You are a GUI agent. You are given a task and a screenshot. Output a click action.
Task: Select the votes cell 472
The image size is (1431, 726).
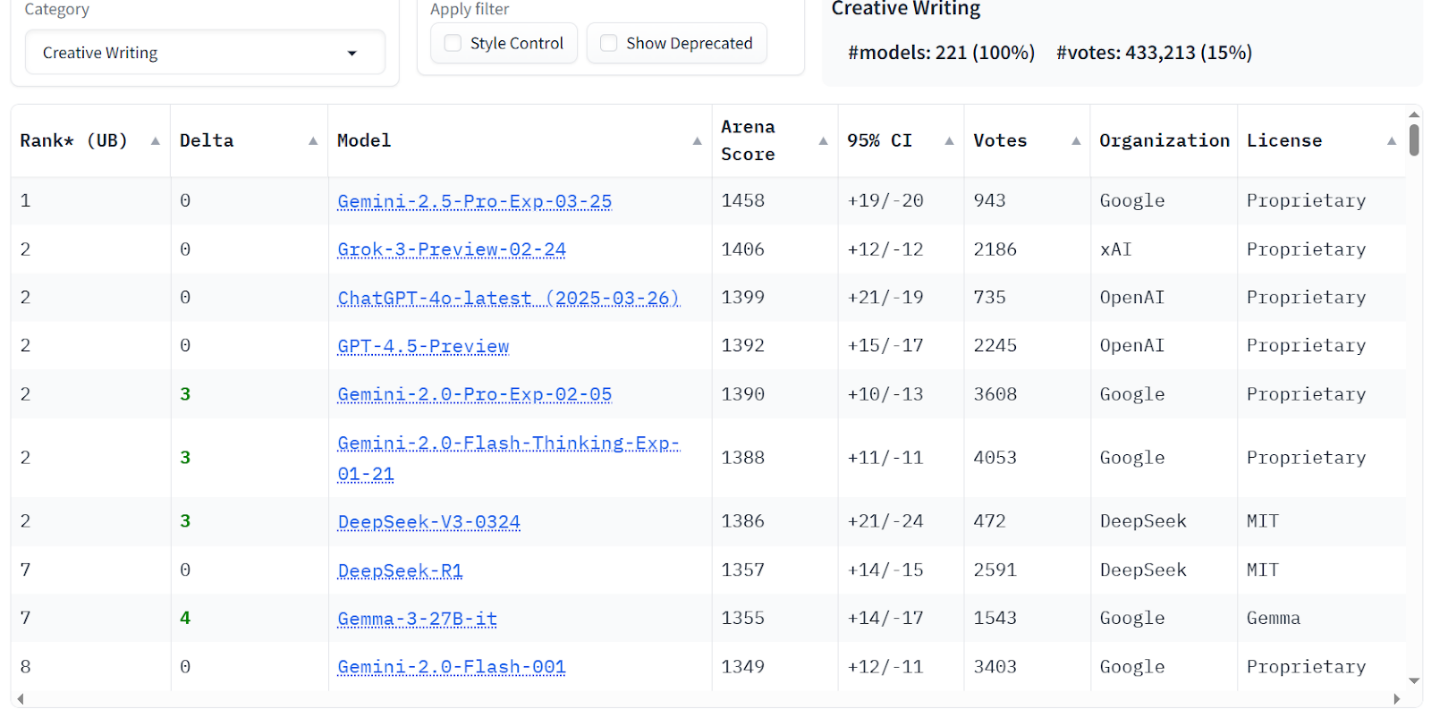[990, 522]
